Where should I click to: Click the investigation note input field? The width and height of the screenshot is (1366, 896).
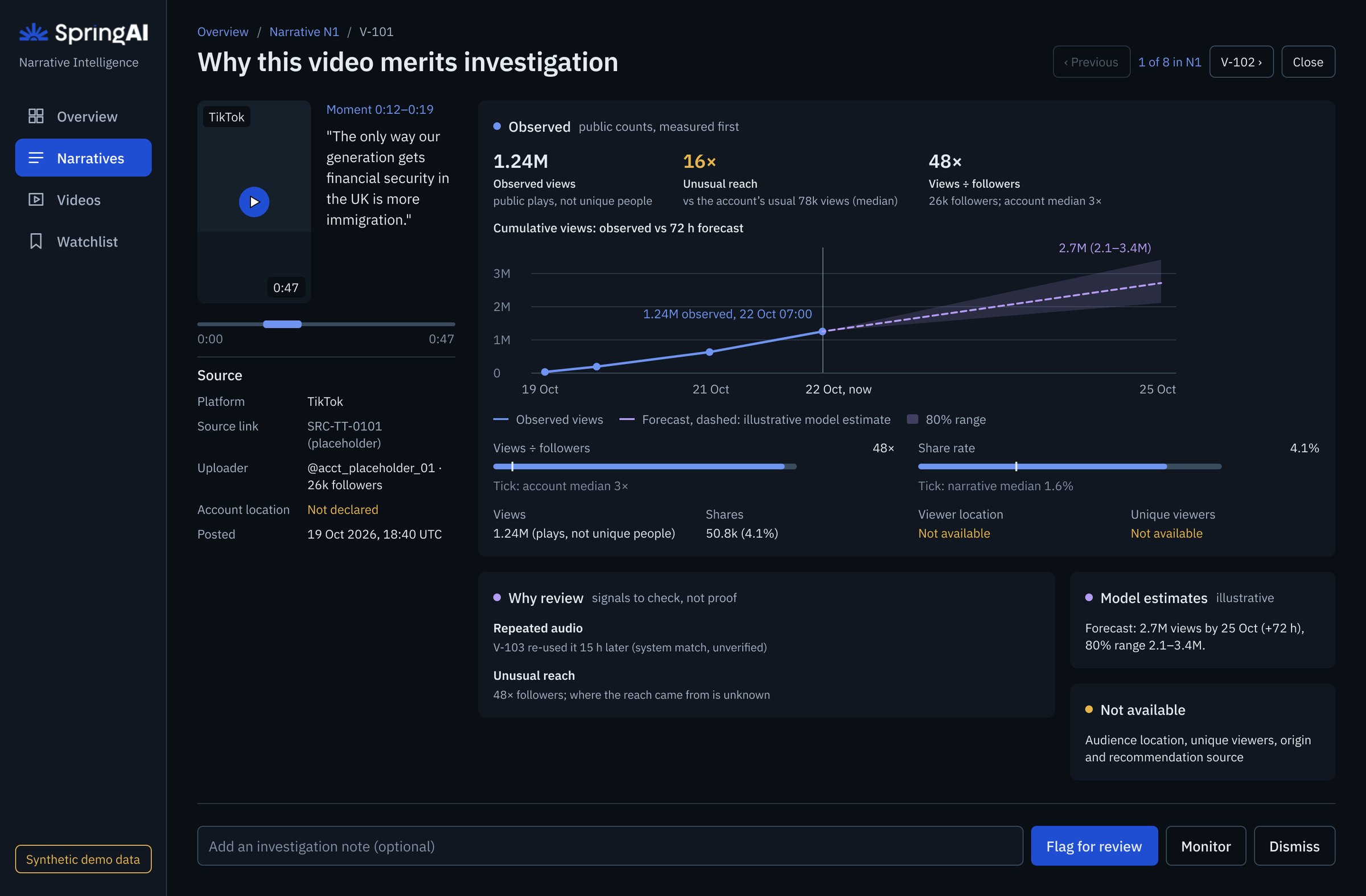pyautogui.click(x=610, y=845)
